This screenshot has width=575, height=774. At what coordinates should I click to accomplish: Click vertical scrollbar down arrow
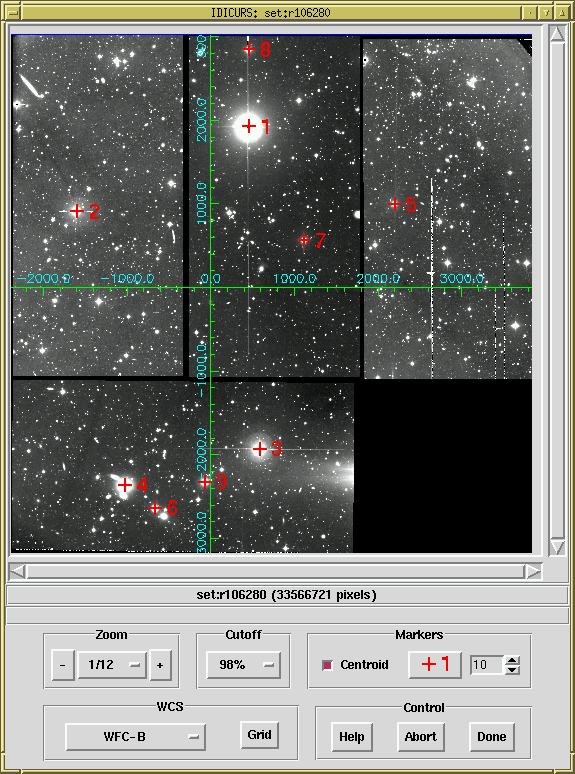(558, 547)
